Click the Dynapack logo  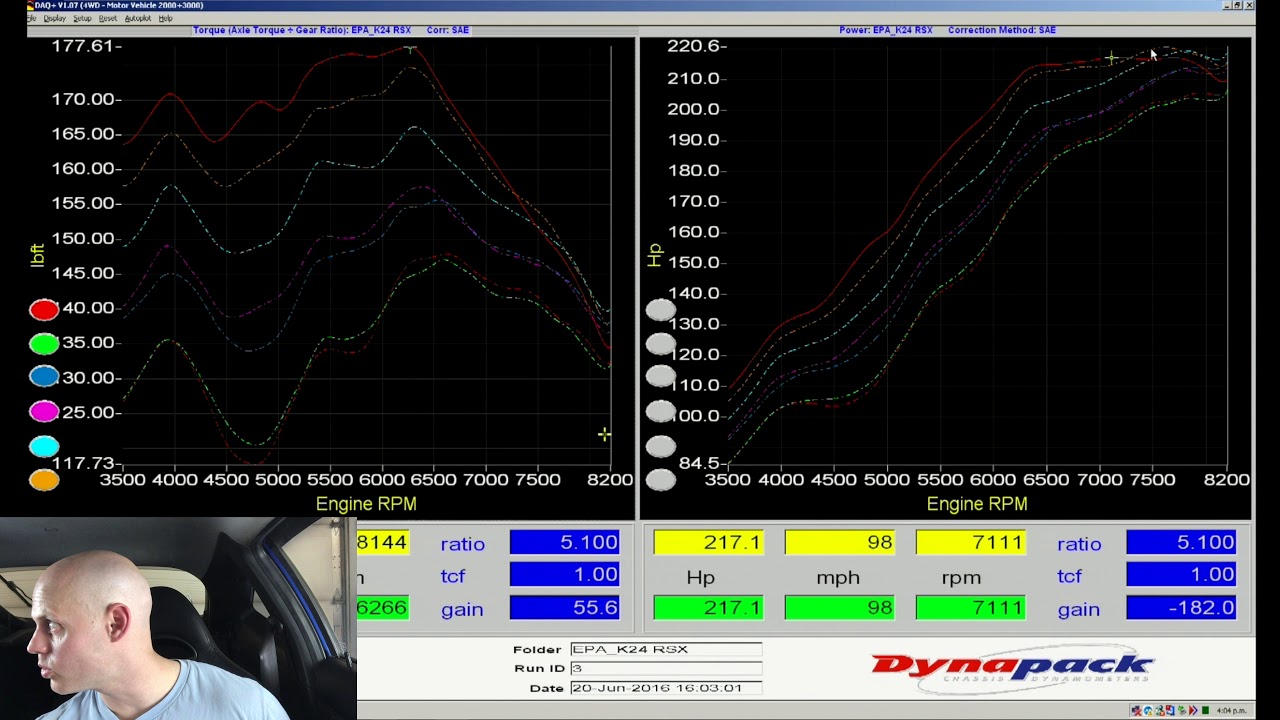[x=1012, y=669]
